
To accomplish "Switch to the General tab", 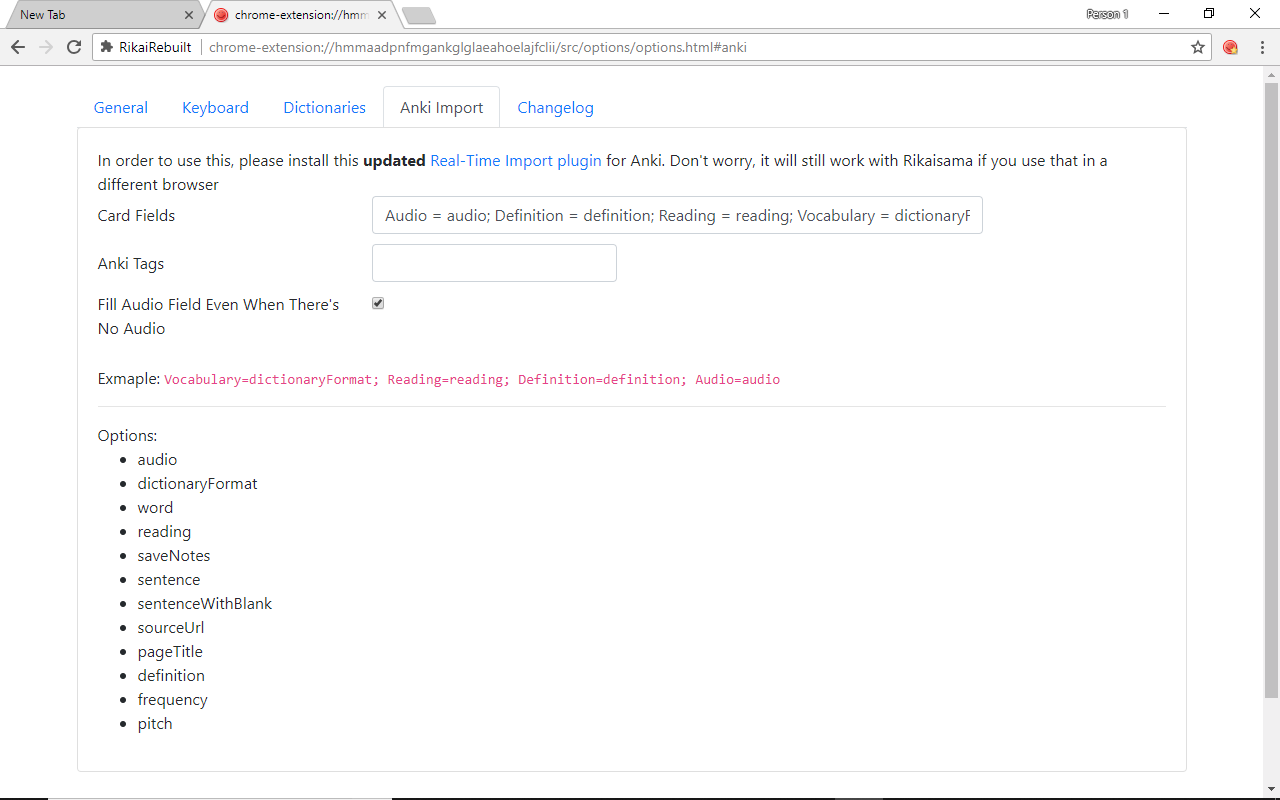I will [121, 108].
